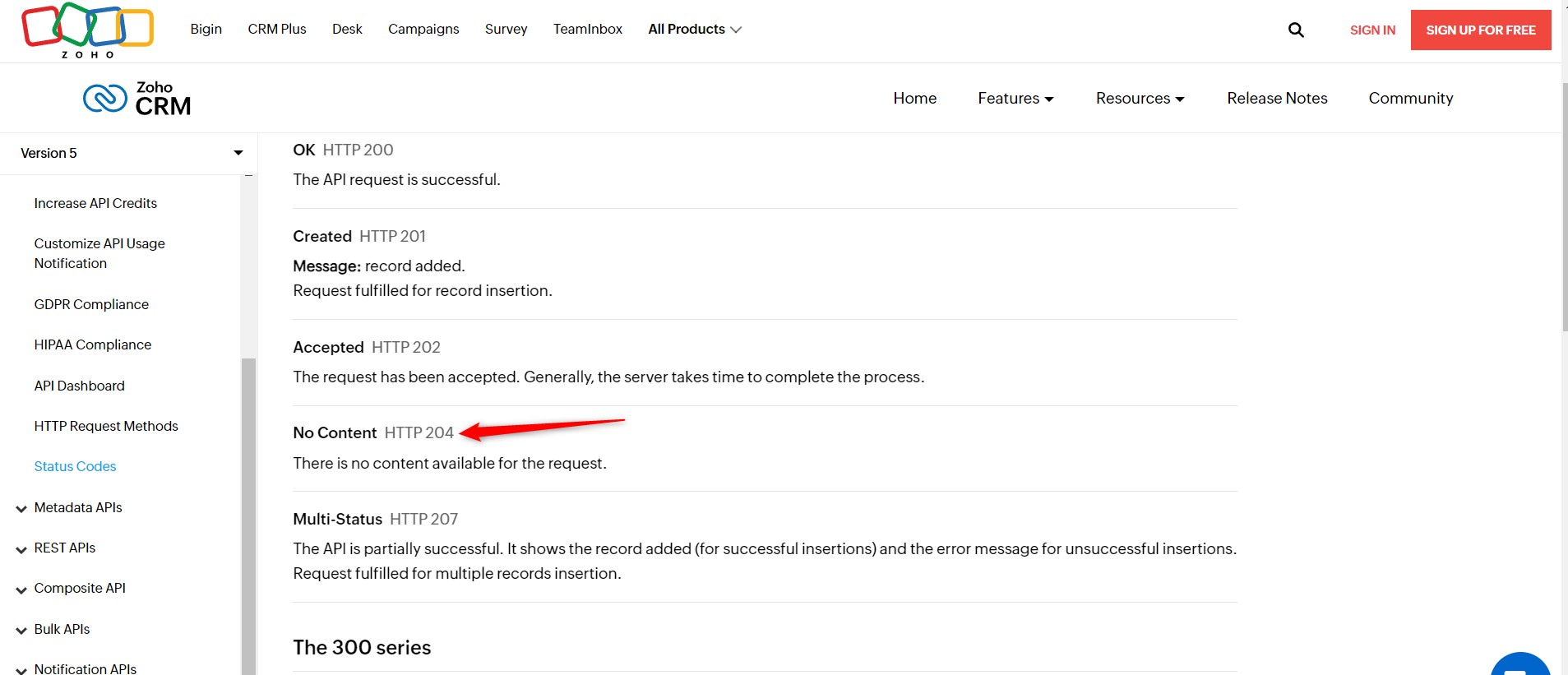Open the search magnifier icon
Viewport: 1568px width, 675px height.
[x=1296, y=30]
